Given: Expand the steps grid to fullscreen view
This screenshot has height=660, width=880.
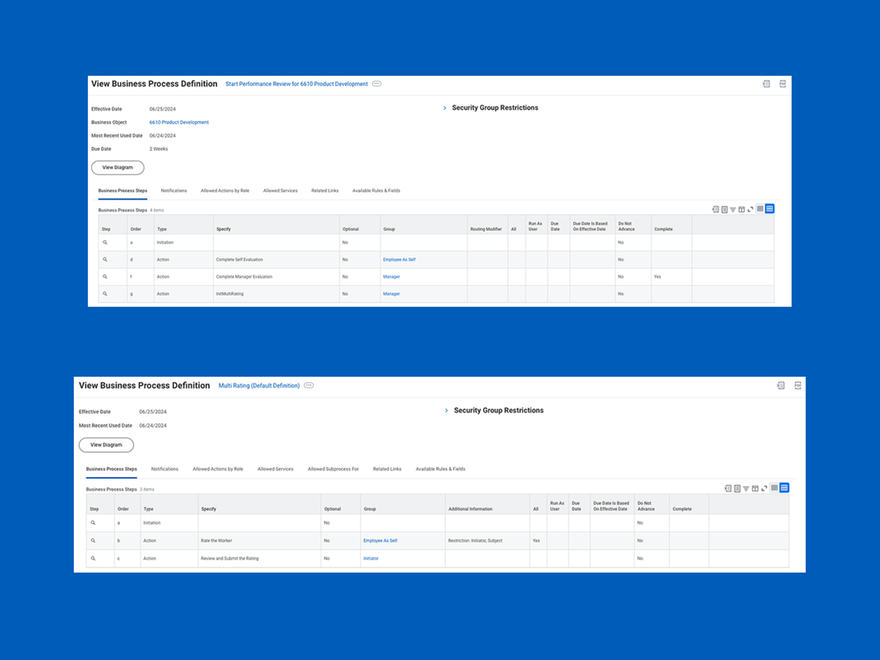Looking at the screenshot, I should [750, 209].
